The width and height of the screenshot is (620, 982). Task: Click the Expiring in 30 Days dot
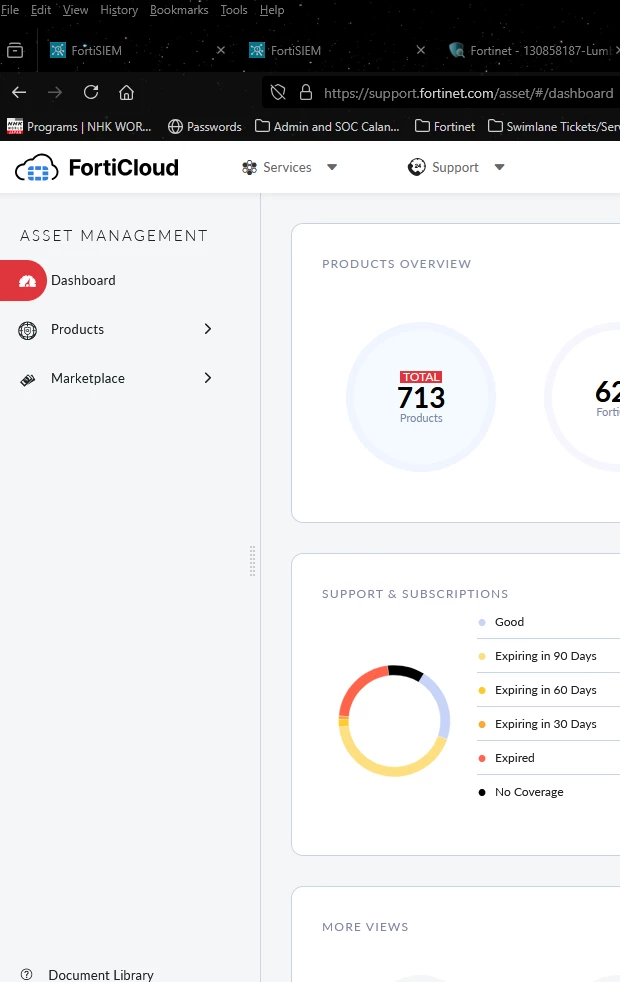pyautogui.click(x=482, y=725)
